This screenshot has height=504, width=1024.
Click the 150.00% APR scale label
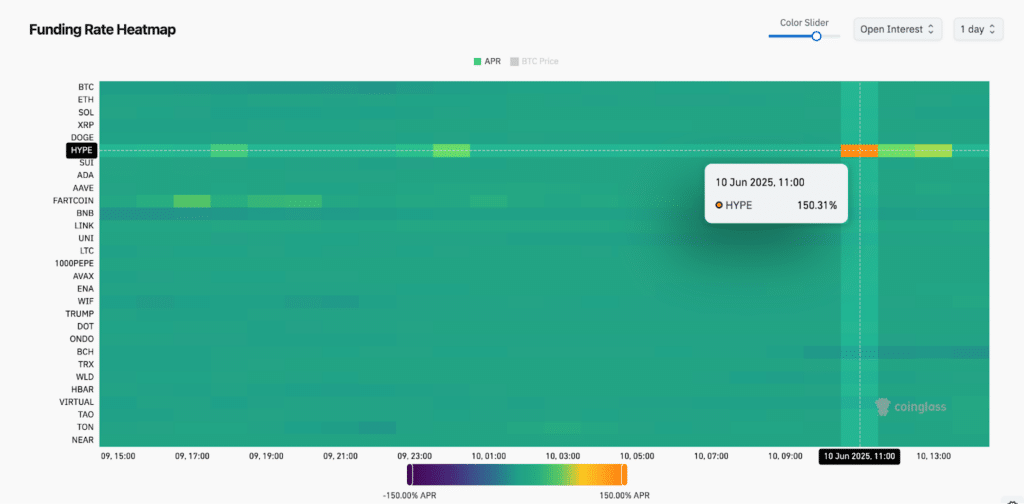pos(624,496)
